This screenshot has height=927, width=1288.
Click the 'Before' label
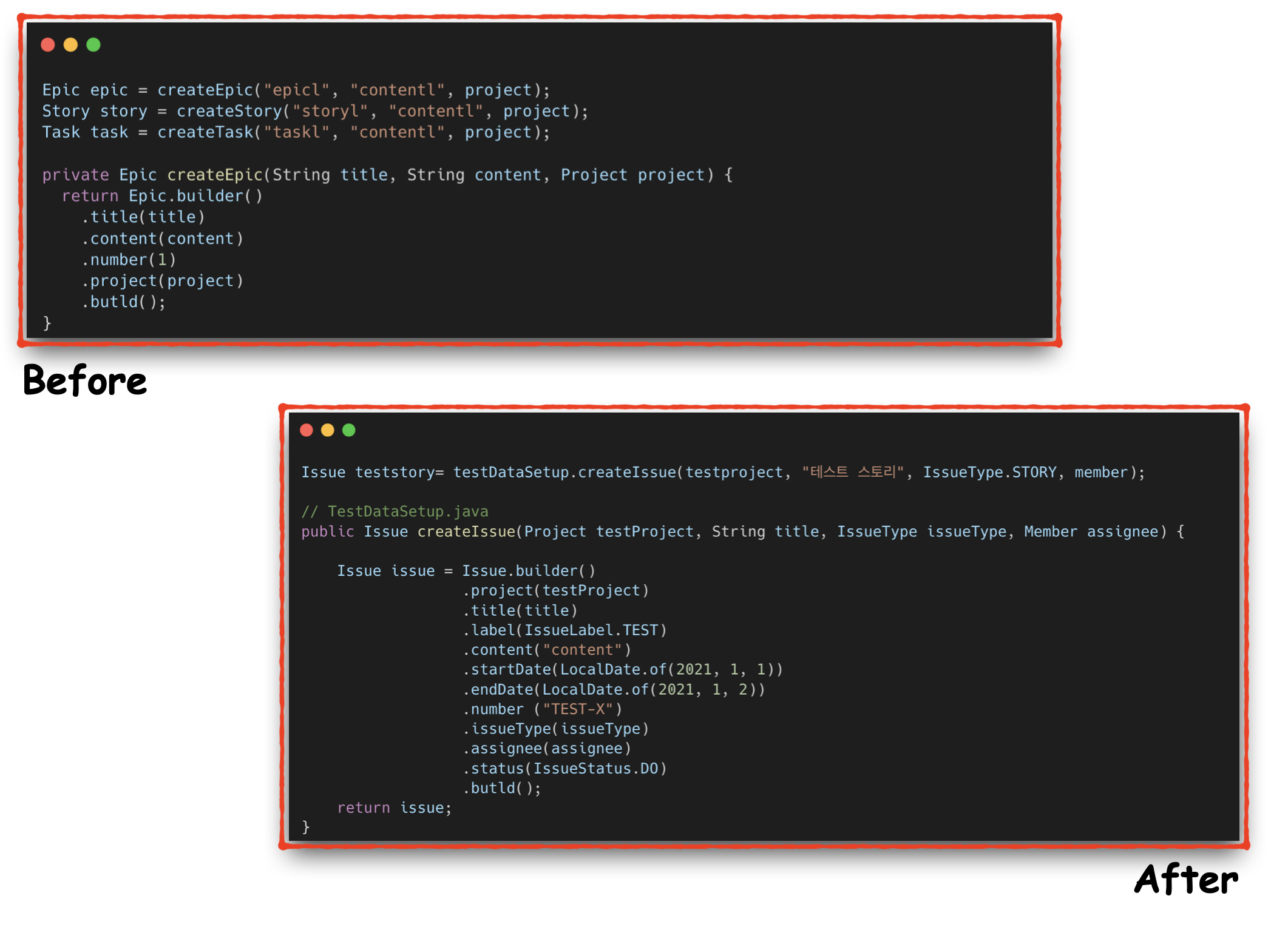(85, 380)
